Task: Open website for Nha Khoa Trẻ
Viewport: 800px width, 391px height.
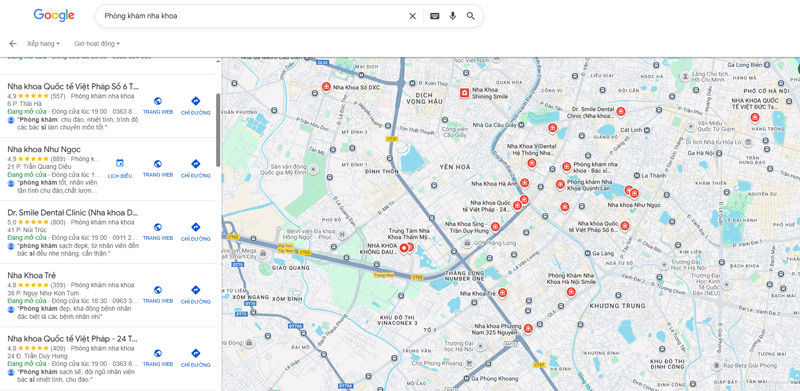Action: [x=158, y=295]
